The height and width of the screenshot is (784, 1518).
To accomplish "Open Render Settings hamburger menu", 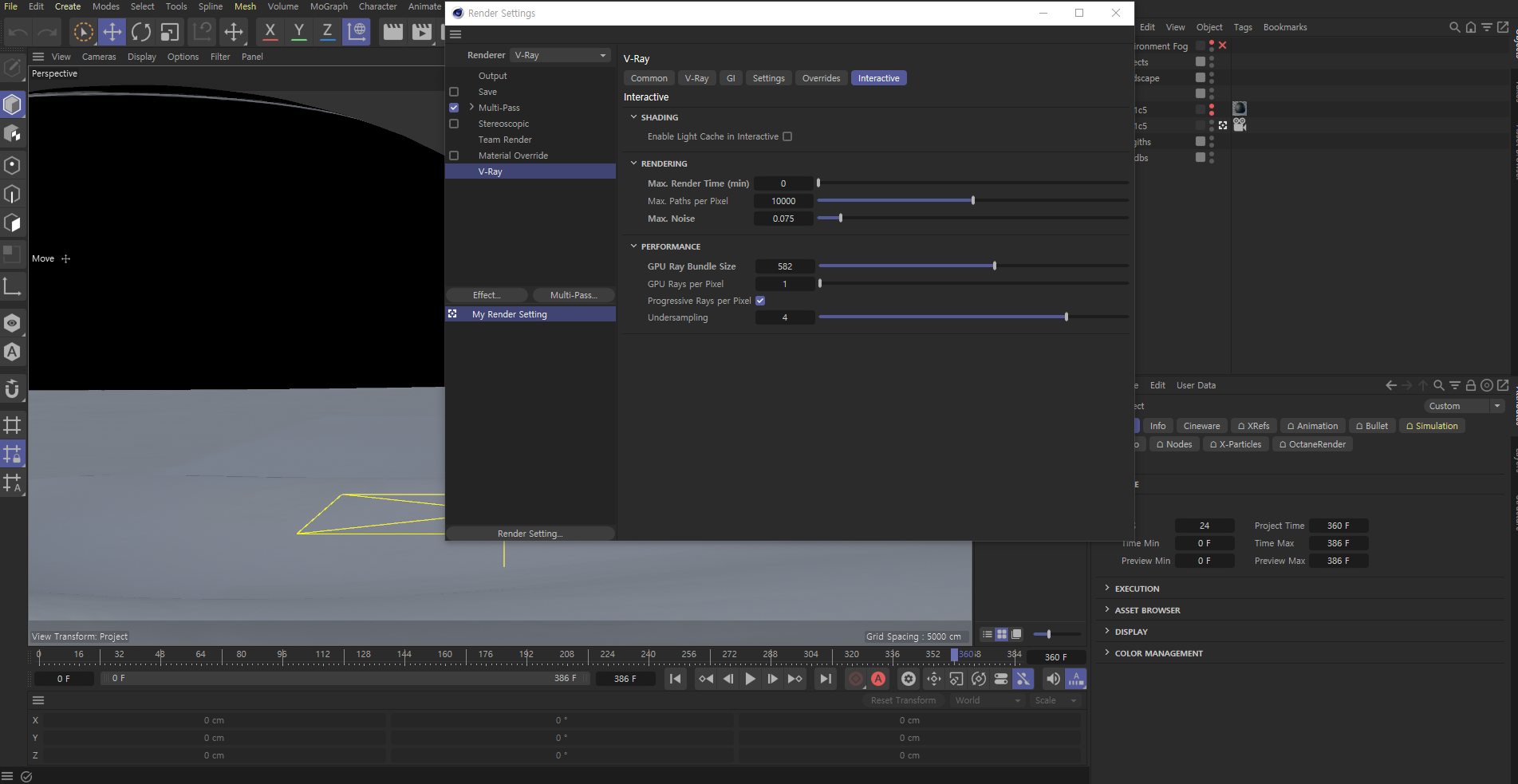I will click(x=455, y=34).
